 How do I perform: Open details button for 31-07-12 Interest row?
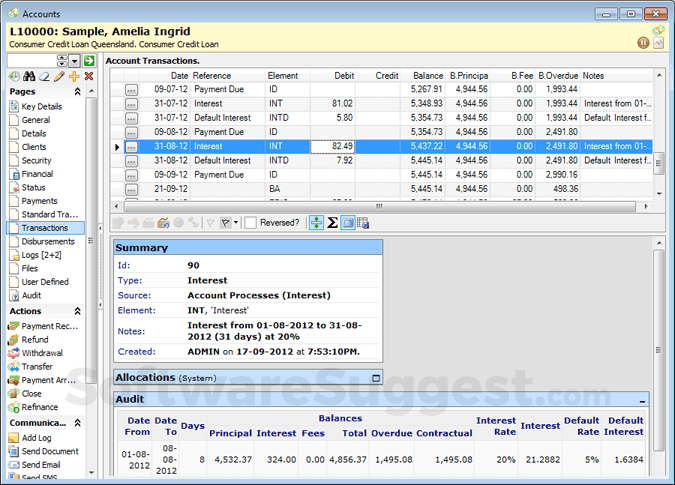tap(131, 103)
